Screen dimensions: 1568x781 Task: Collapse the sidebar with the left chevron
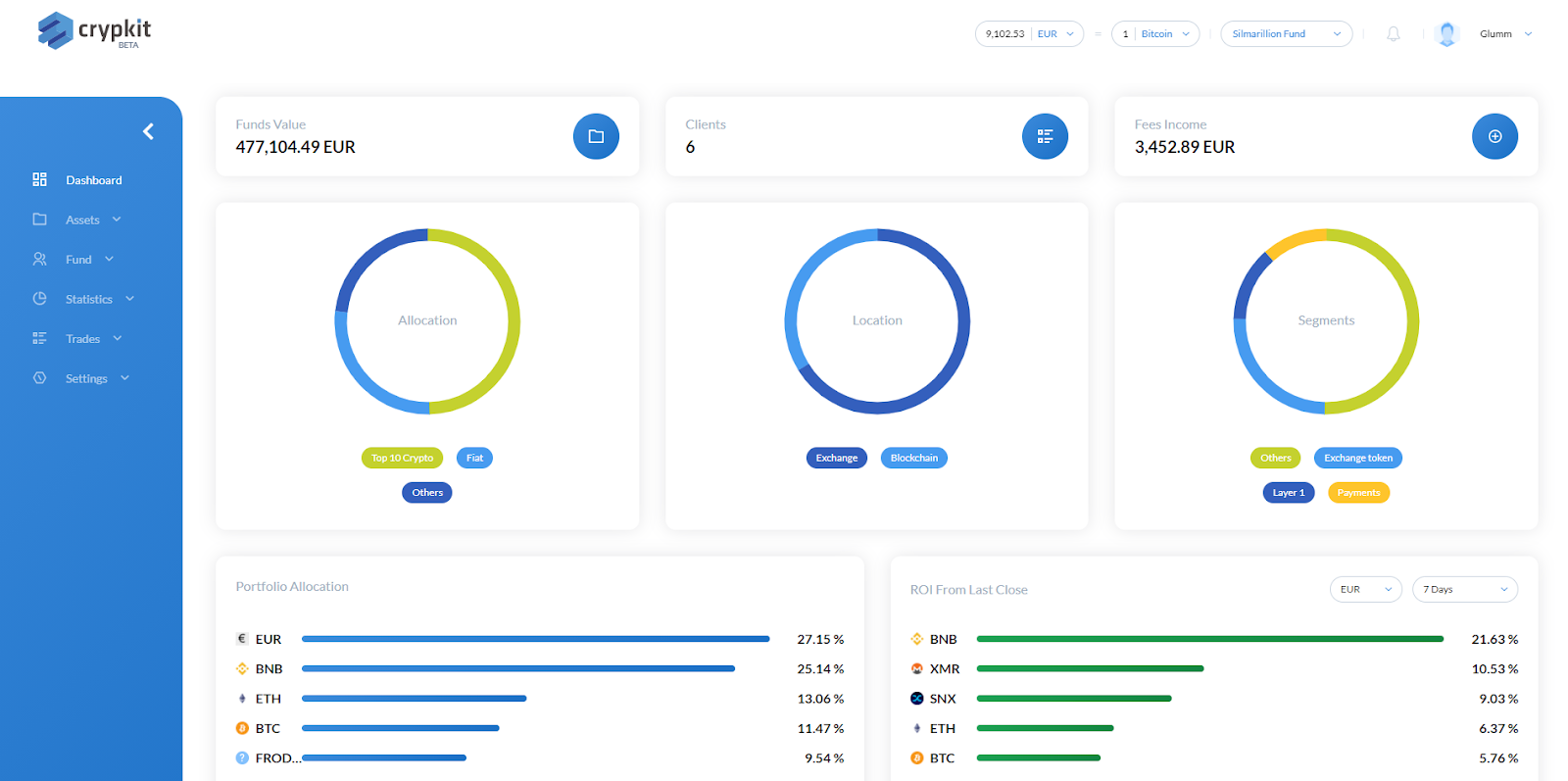click(x=148, y=131)
